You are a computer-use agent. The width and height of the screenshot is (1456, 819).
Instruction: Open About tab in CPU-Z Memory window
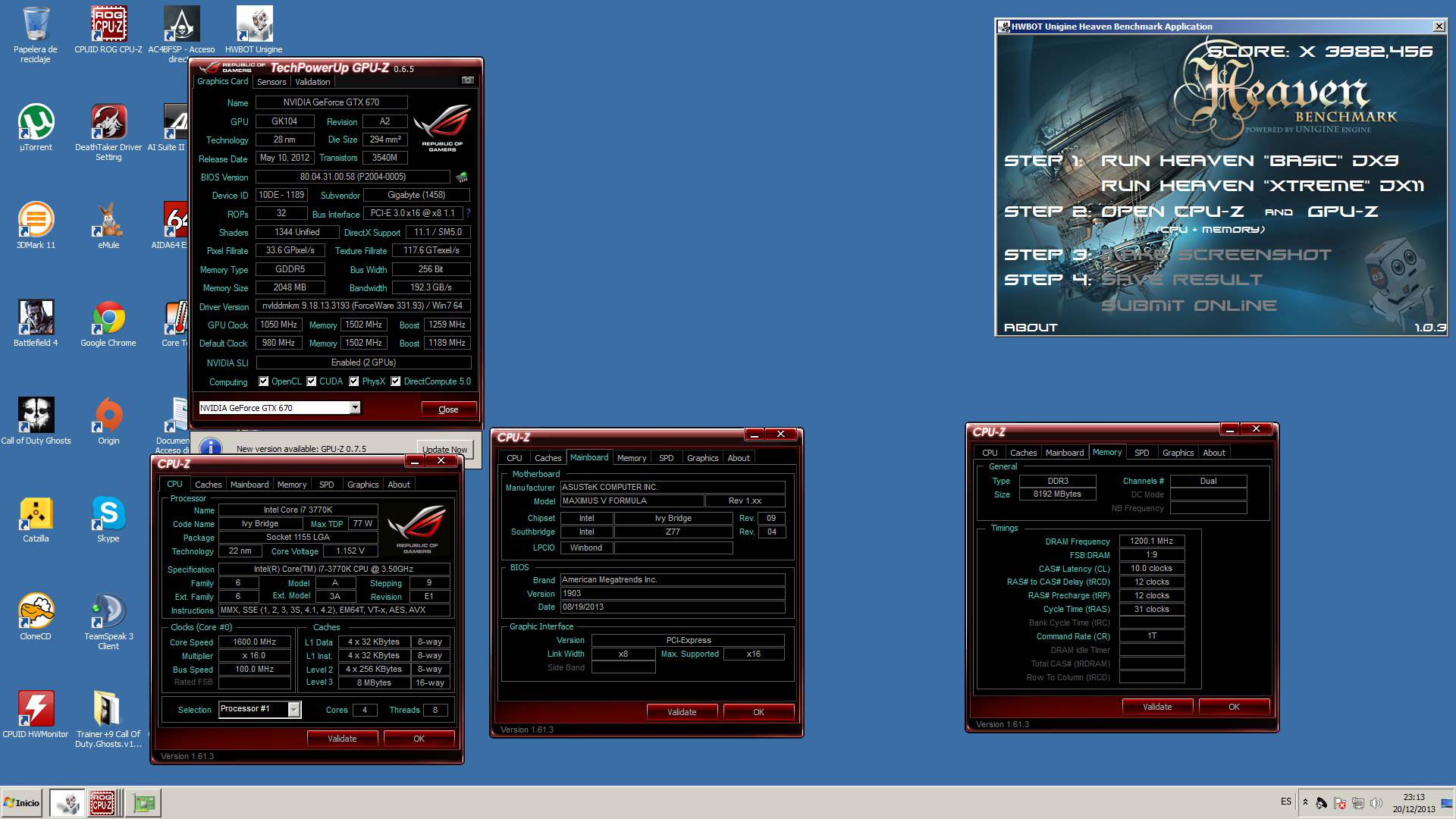pos(1213,453)
